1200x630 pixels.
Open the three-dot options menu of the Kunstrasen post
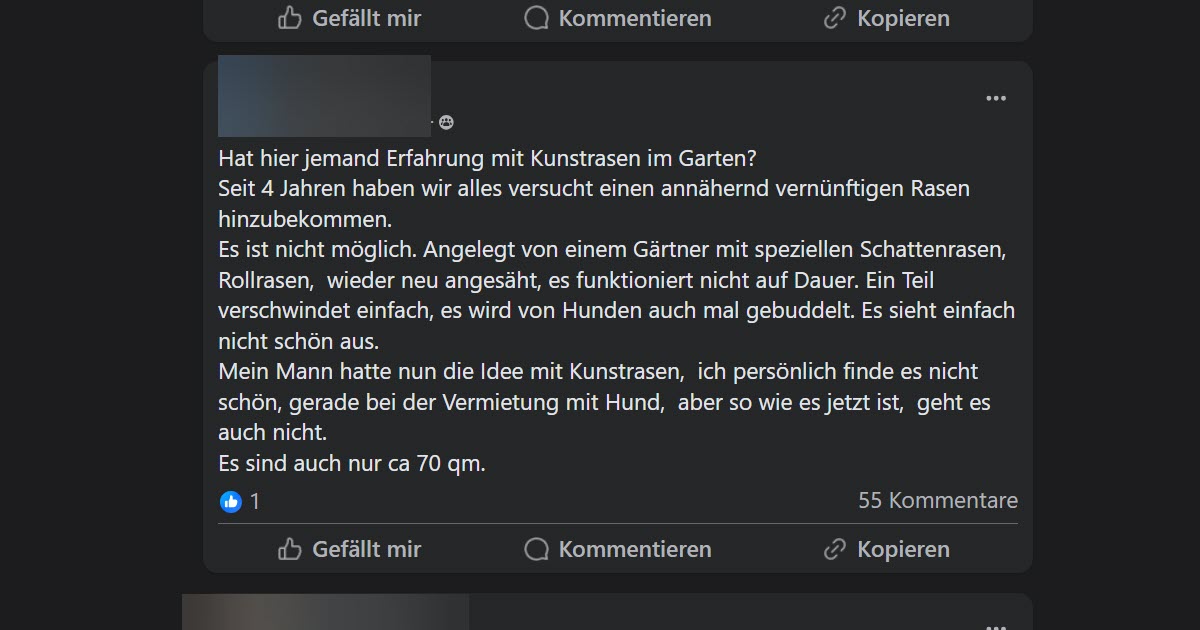click(996, 98)
